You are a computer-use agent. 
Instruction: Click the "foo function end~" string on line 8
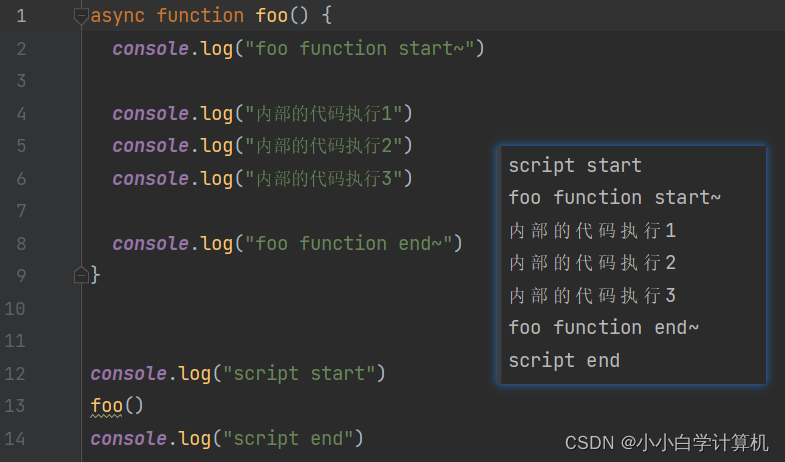point(348,244)
